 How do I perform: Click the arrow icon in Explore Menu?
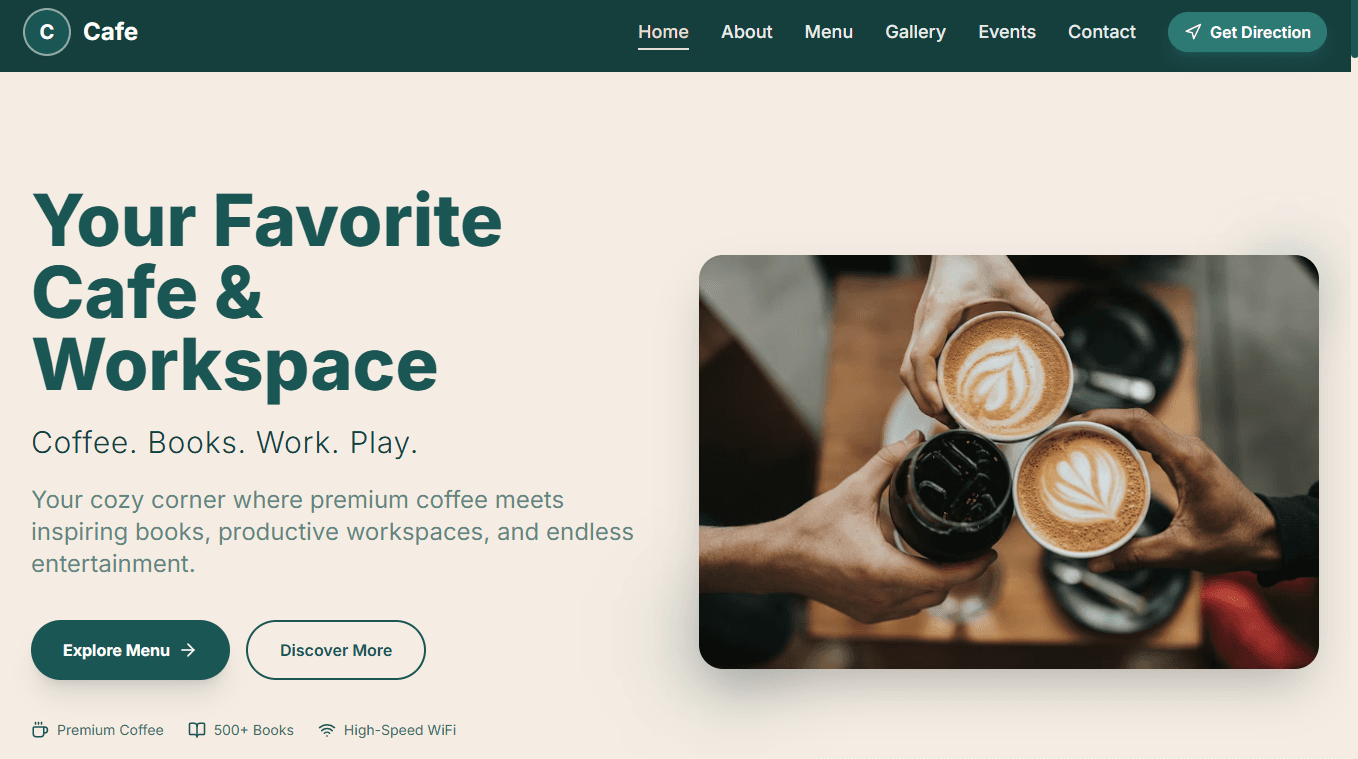188,650
